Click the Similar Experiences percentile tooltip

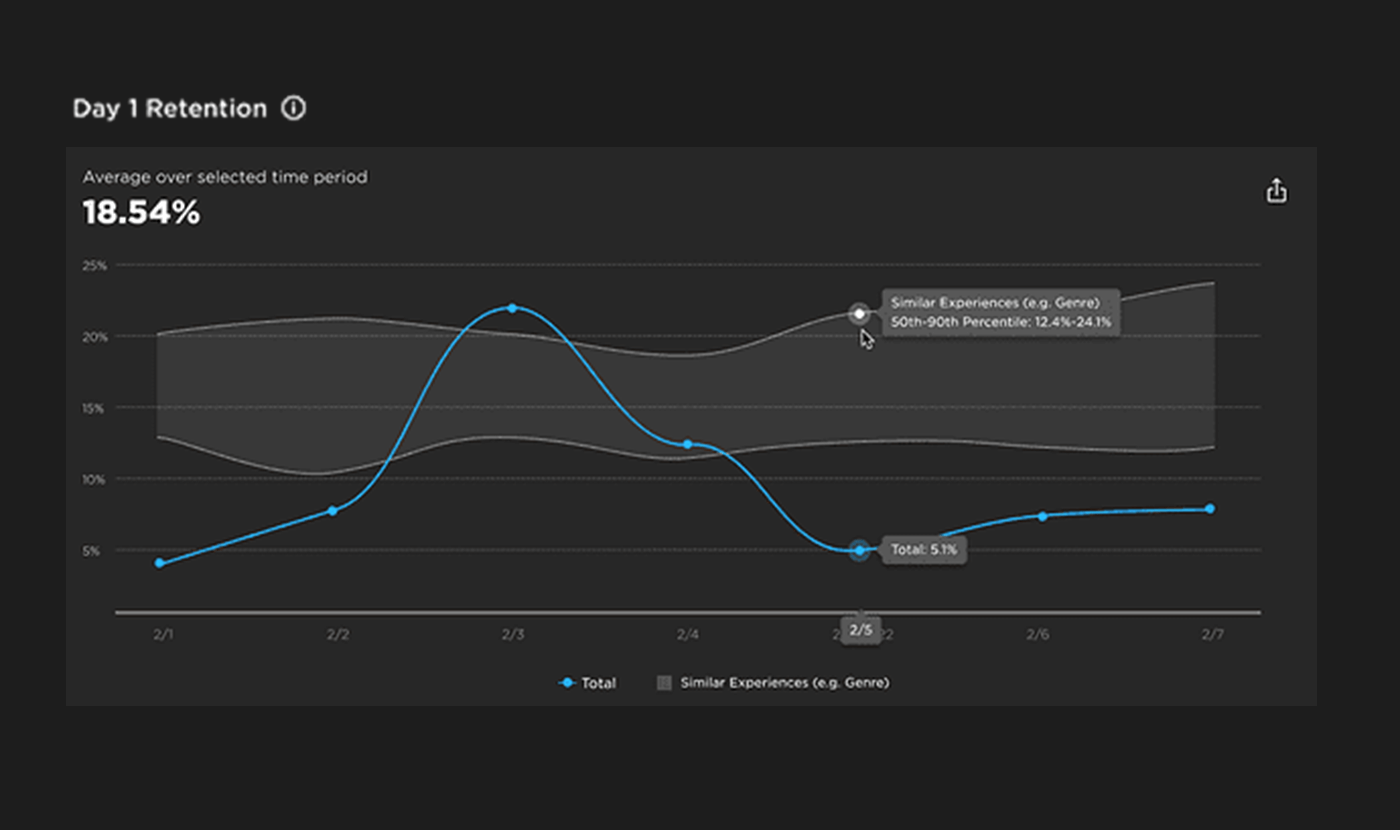click(x=1000, y=312)
